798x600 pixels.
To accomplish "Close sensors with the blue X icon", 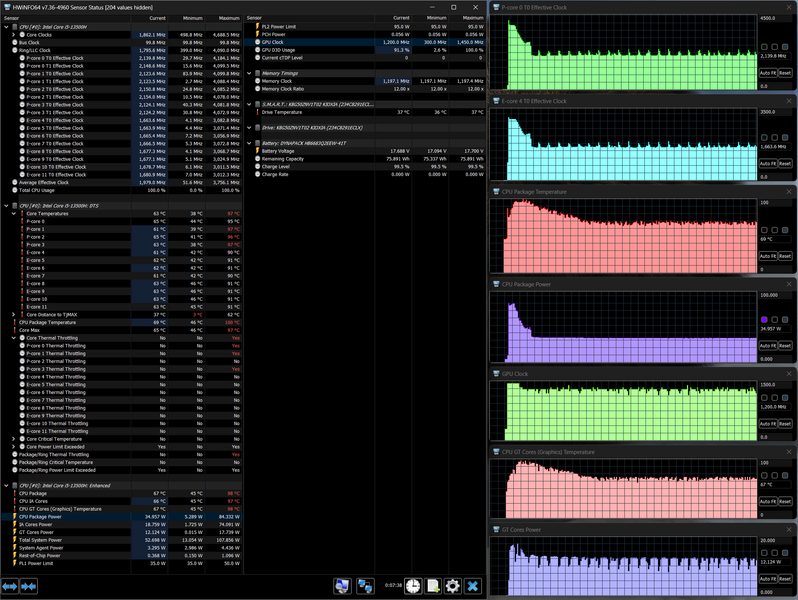I will [x=473, y=586].
